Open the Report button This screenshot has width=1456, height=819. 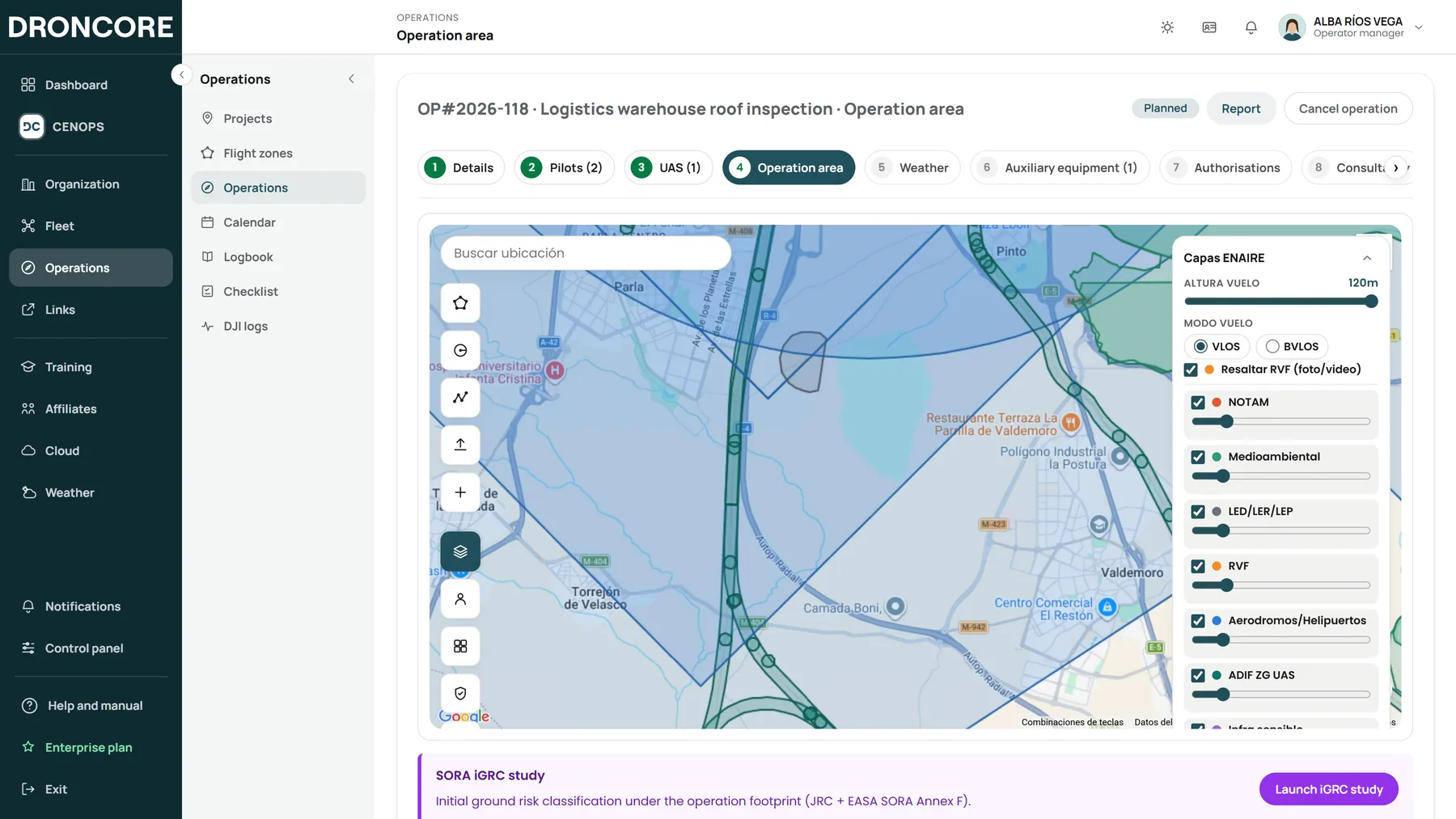1241,108
